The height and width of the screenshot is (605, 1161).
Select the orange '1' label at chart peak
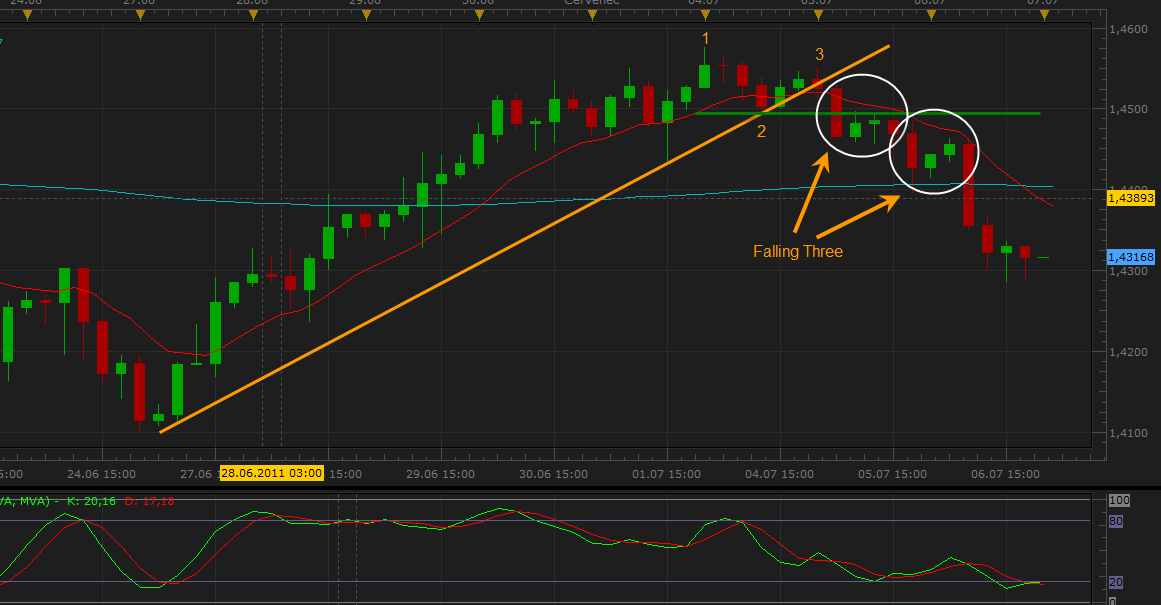pos(705,39)
